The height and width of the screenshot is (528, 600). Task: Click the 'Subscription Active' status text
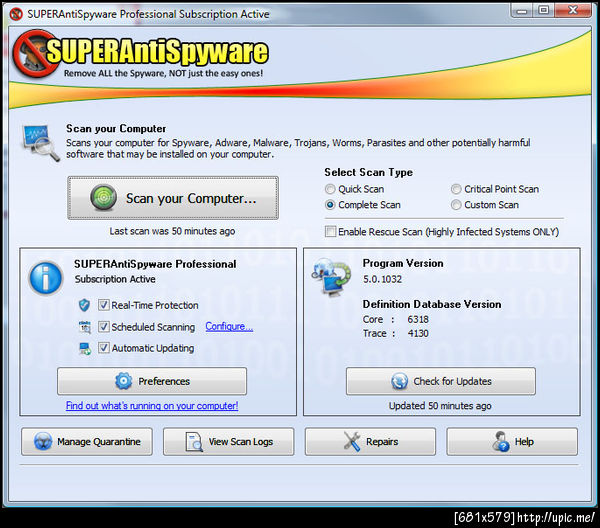[115, 279]
